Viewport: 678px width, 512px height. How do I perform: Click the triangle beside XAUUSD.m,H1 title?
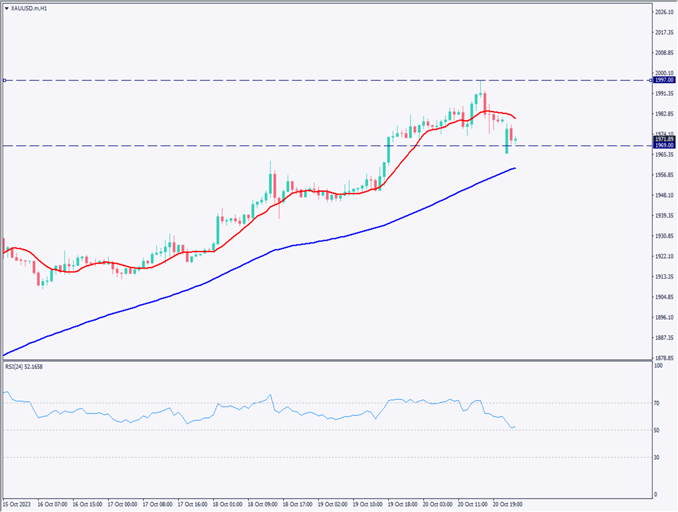(5, 6)
